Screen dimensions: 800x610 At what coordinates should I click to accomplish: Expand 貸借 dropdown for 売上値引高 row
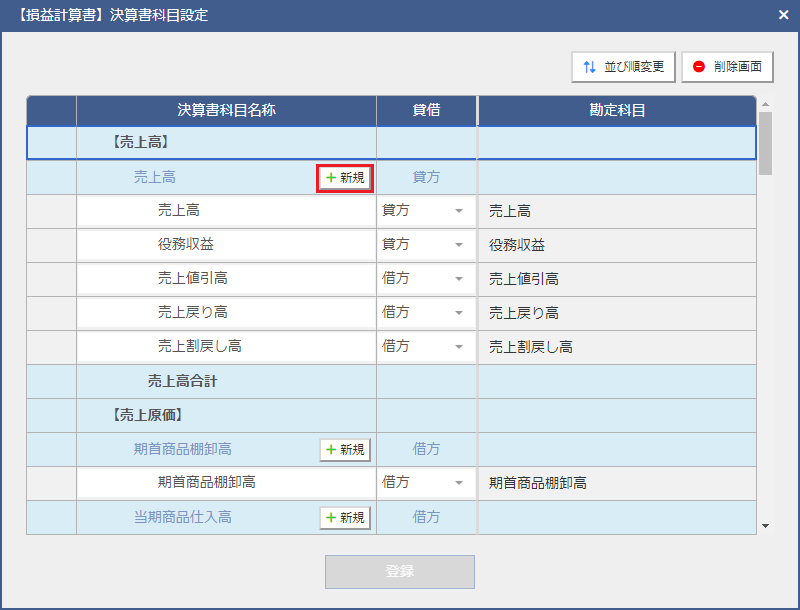459,280
